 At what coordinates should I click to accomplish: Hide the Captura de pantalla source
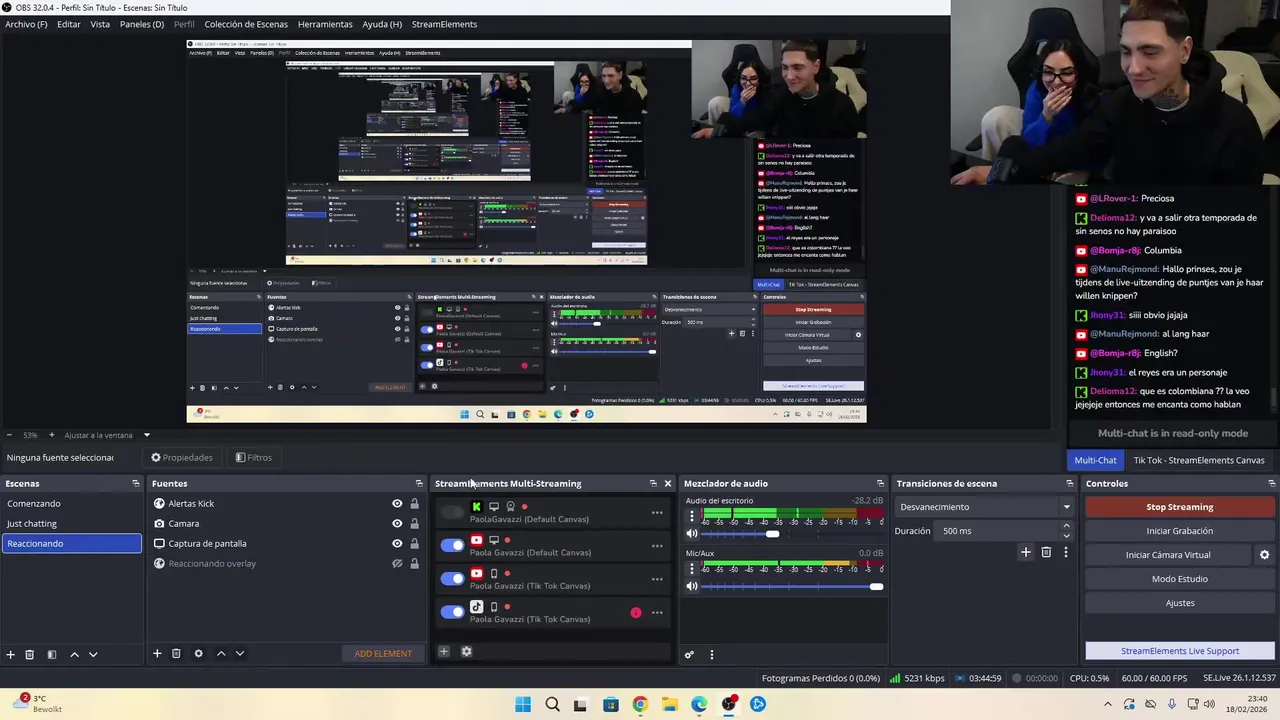coord(397,543)
